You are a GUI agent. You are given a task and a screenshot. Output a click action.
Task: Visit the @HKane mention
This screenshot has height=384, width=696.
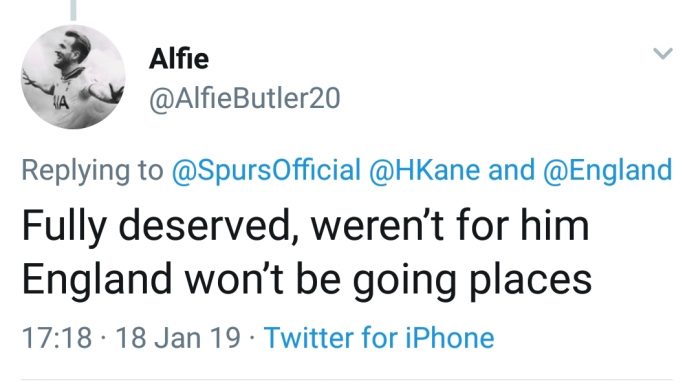[424, 170]
